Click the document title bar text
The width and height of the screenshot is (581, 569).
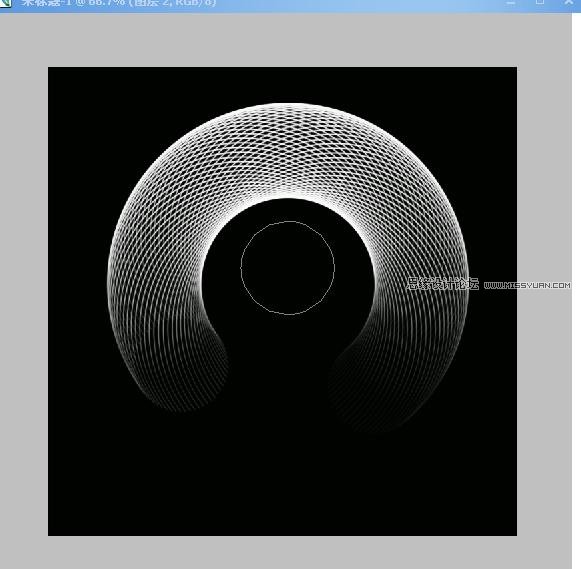pos(119,2)
